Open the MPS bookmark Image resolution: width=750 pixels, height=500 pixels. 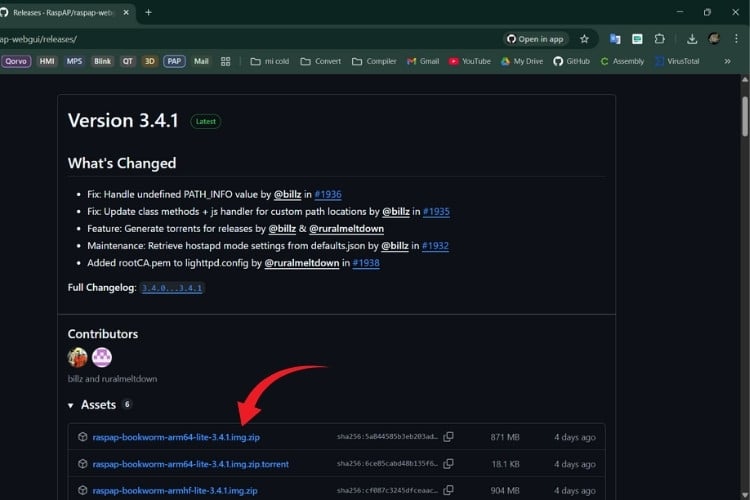(x=74, y=61)
